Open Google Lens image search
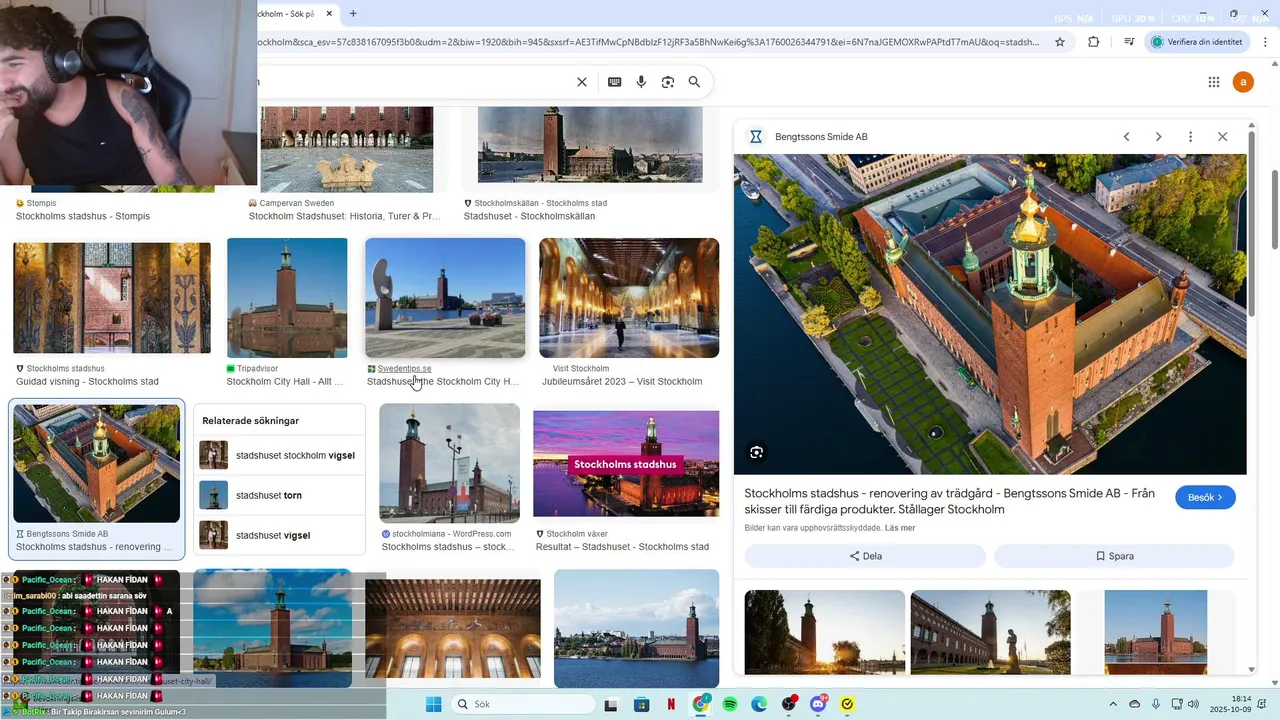The image size is (1280, 720). (668, 82)
